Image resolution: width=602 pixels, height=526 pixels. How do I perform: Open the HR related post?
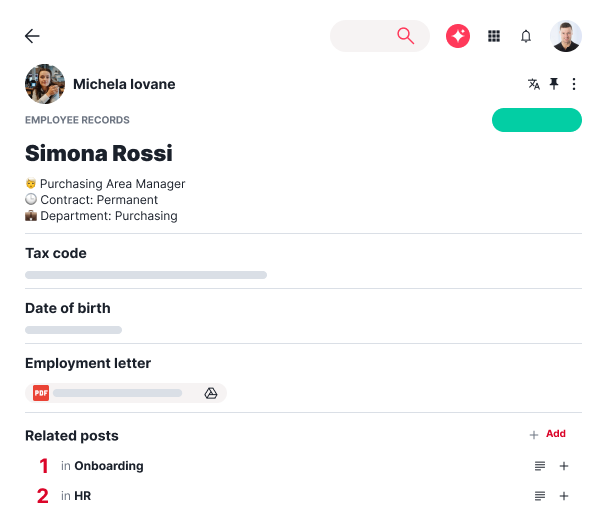click(x=83, y=496)
